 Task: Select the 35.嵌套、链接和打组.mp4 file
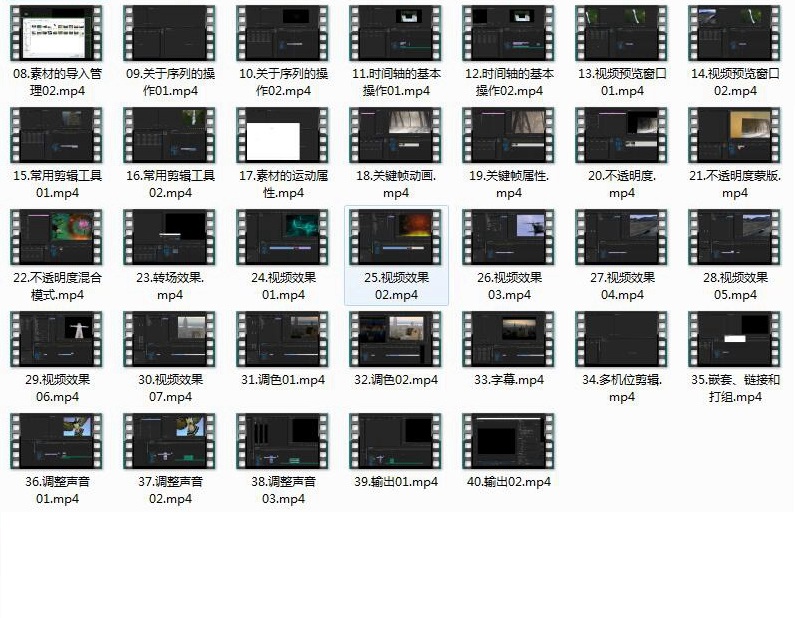[x=735, y=339]
